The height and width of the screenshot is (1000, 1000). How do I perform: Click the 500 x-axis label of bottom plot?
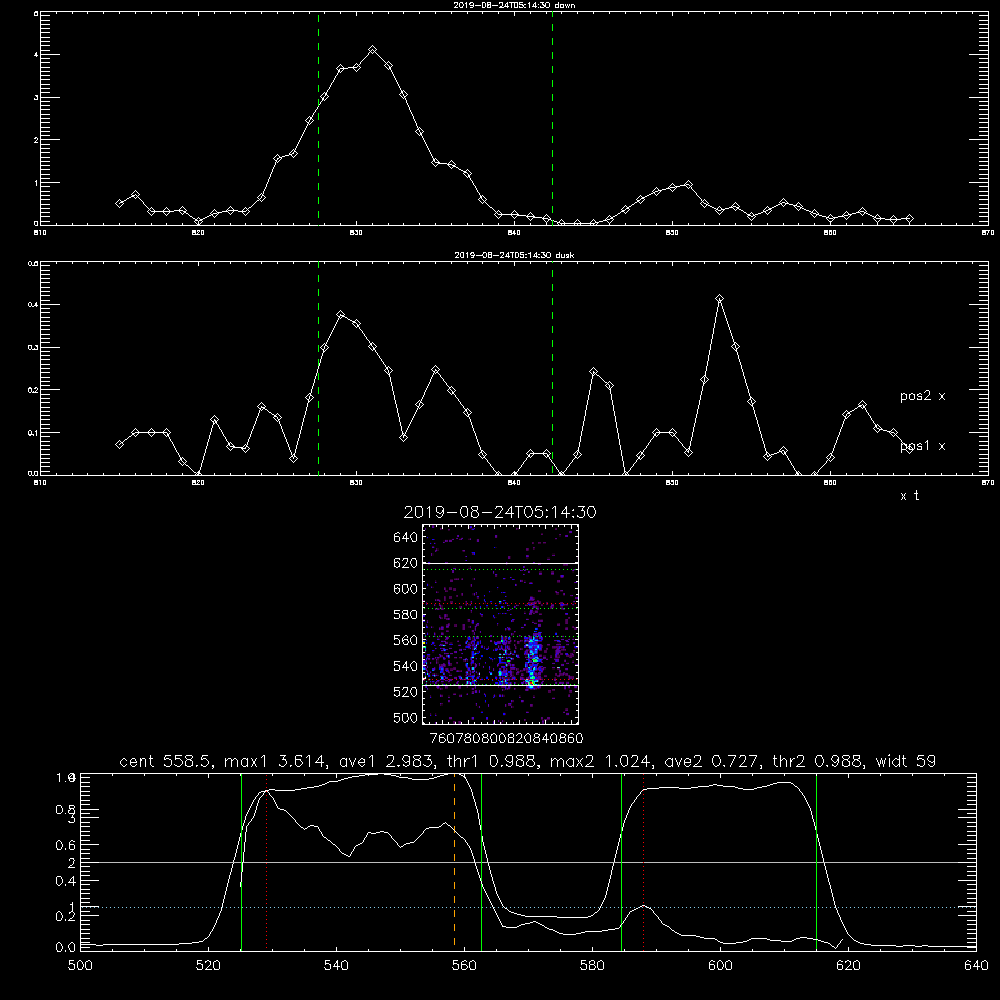point(80,966)
